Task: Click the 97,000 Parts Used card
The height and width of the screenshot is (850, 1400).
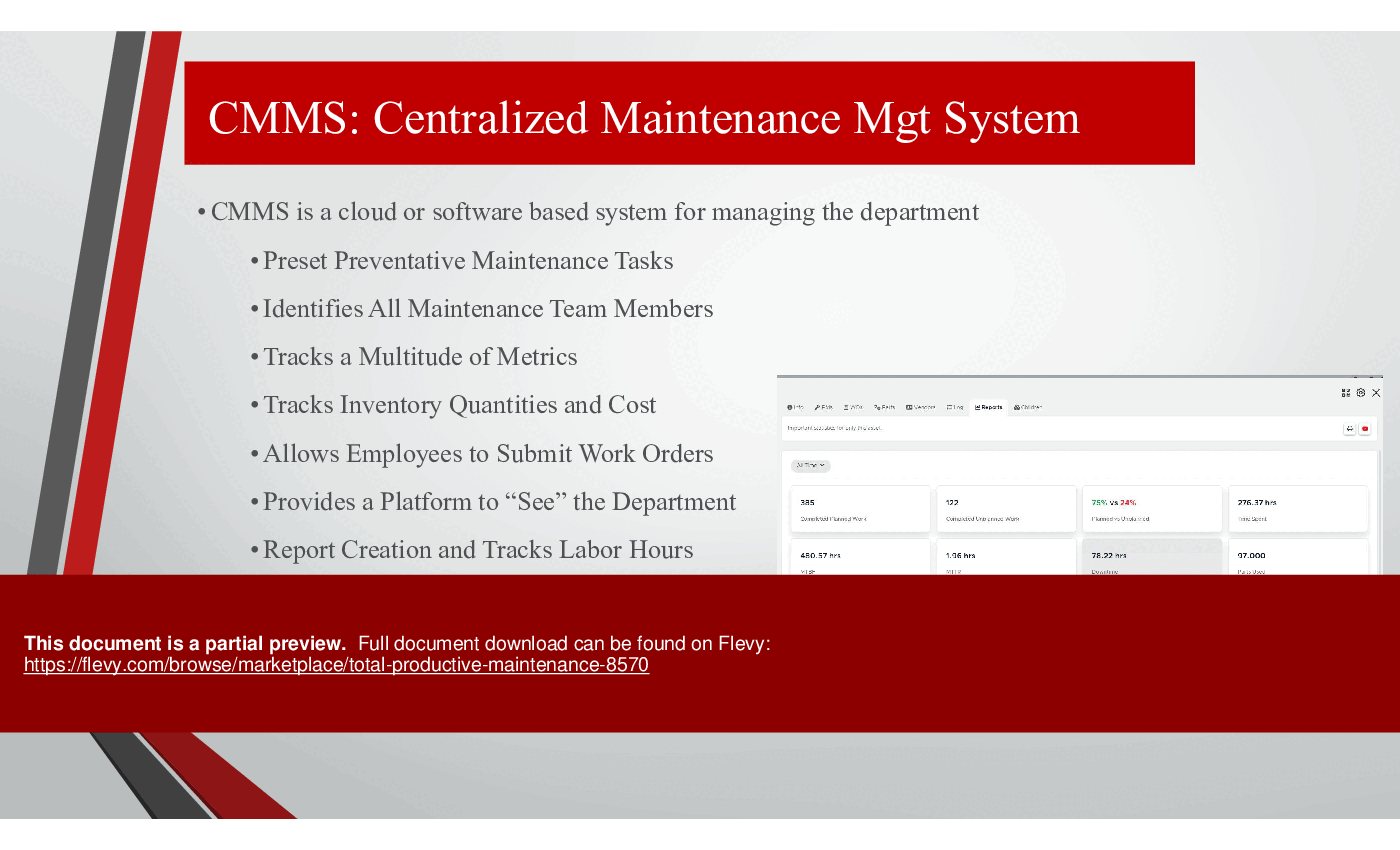Action: 1298,557
